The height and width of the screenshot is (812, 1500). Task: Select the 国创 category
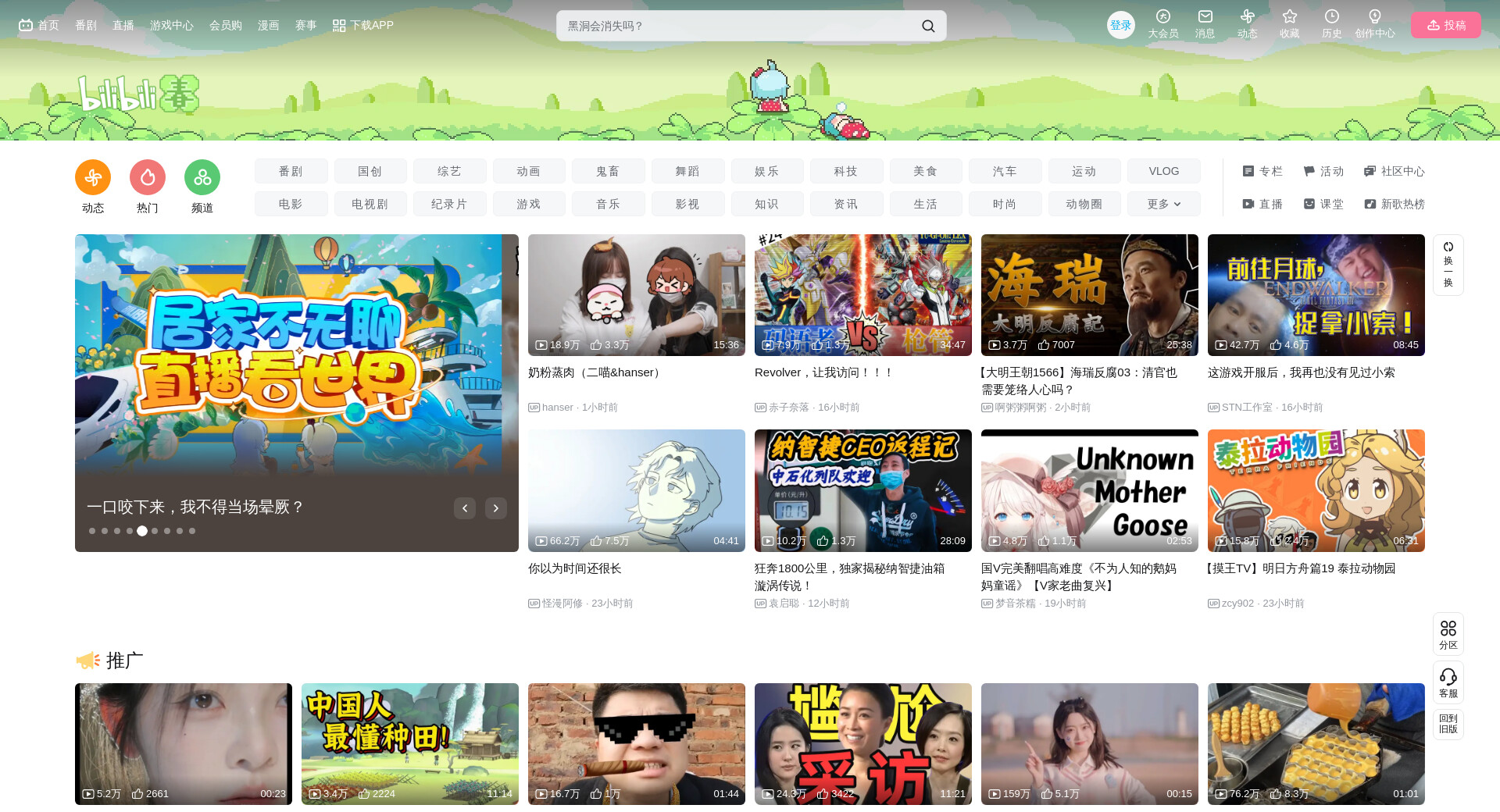click(370, 171)
